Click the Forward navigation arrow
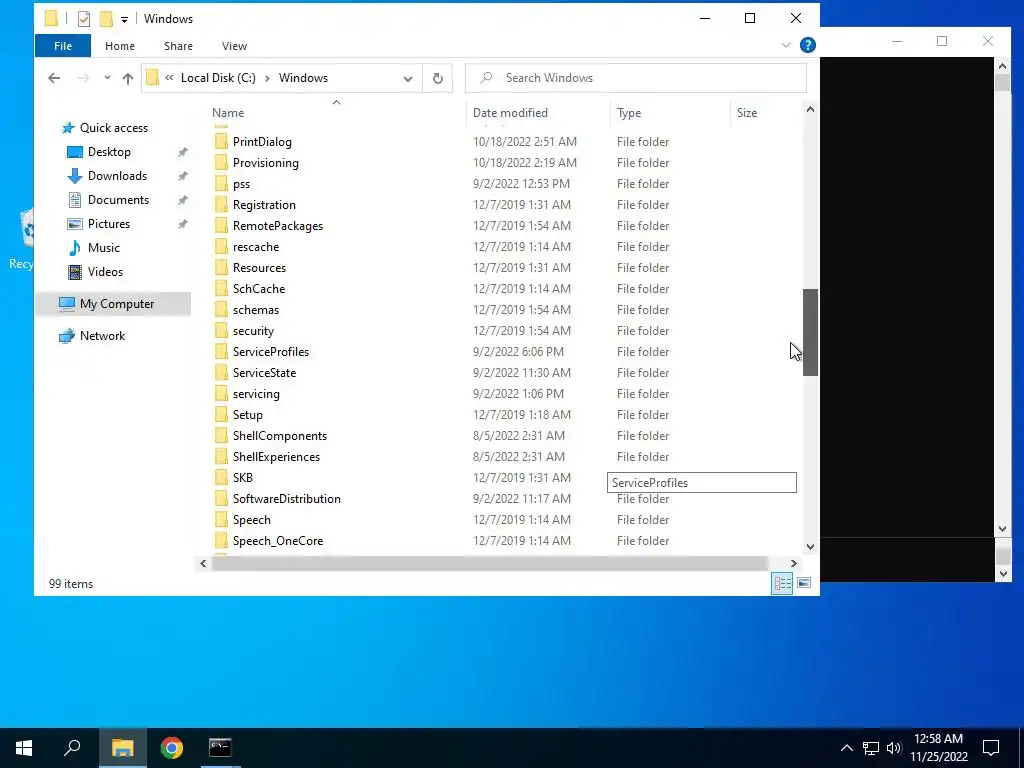This screenshot has height=768, width=1024. tap(83, 78)
